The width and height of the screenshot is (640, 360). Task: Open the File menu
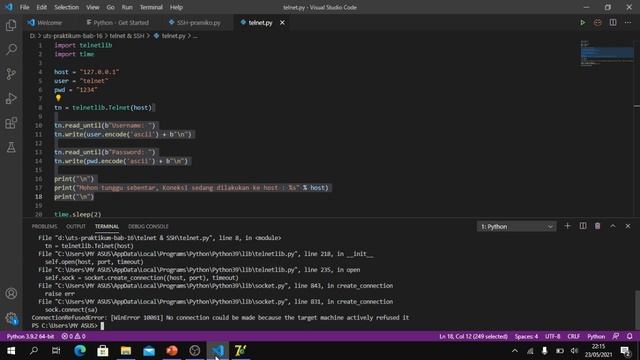[x=24, y=7]
